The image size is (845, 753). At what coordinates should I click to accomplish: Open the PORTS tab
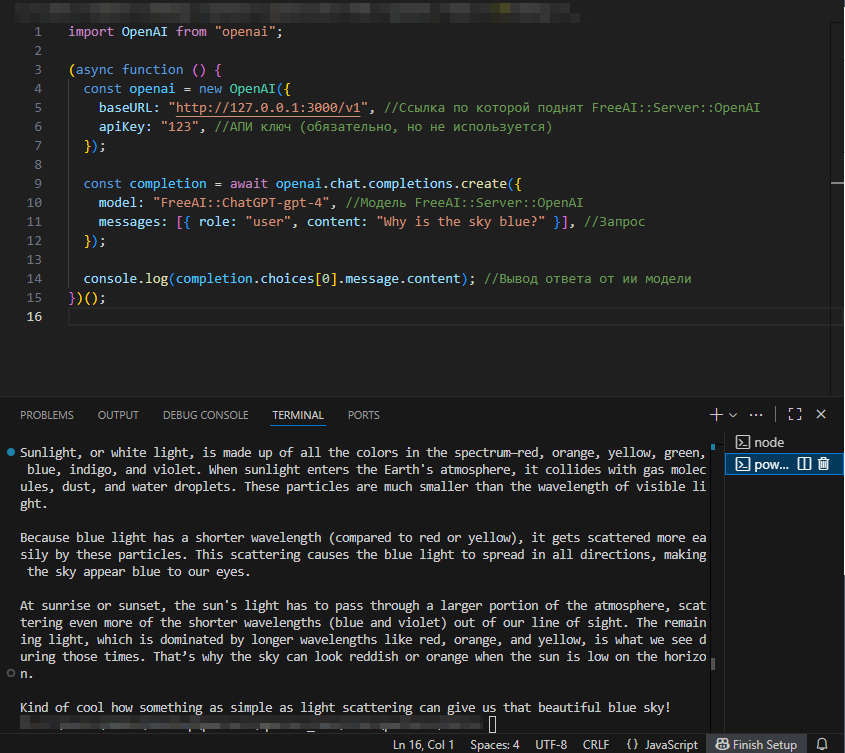click(x=364, y=415)
